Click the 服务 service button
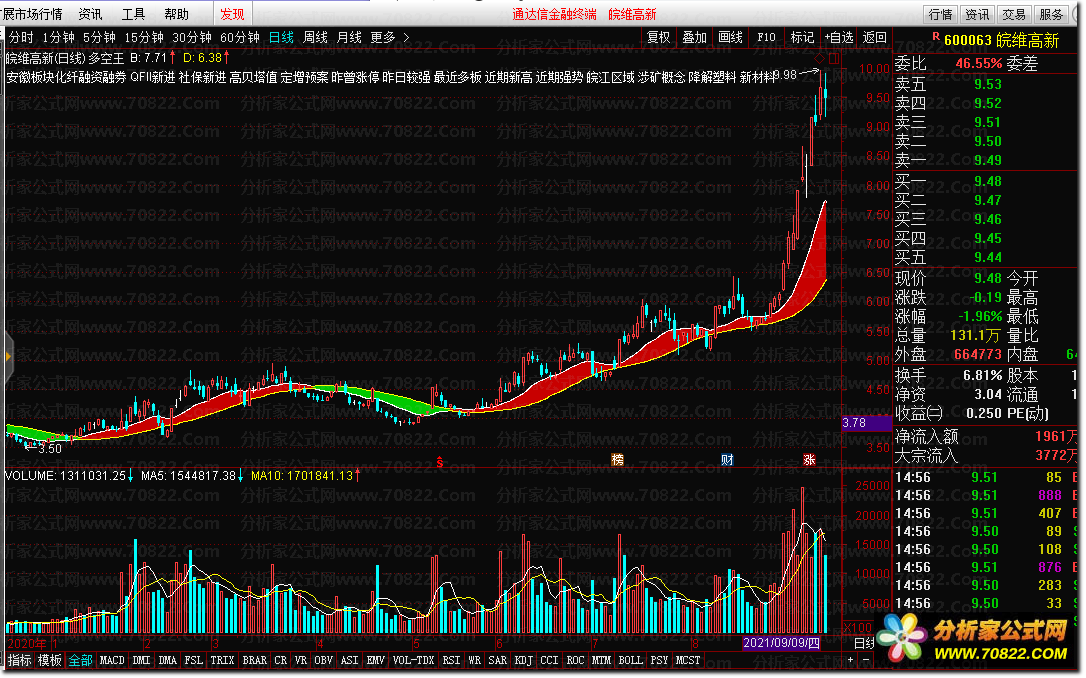Viewport: 1086px width, 678px height. (x=1051, y=14)
